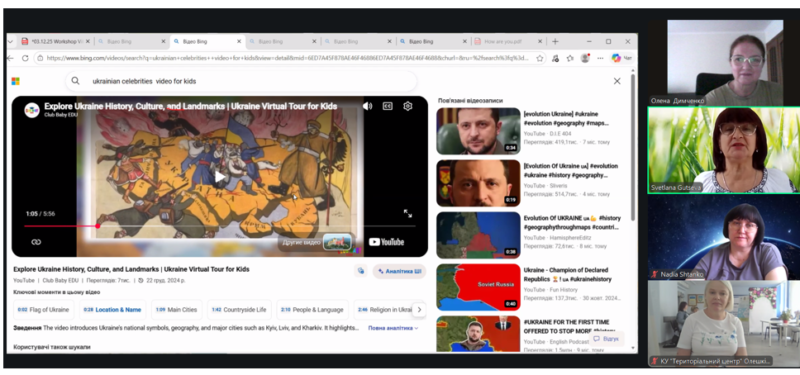Jump to 'Religion in Ukraine' key moment
This screenshot has width=800, height=375.
385,310
